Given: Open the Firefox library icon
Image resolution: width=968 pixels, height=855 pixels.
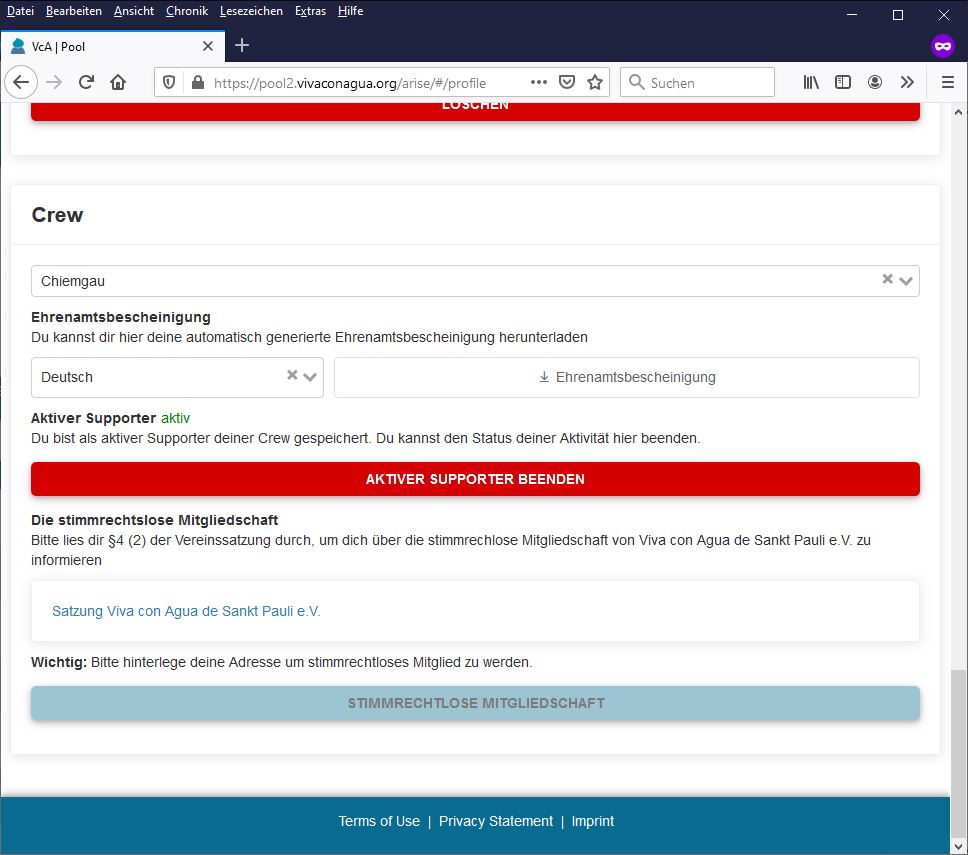Looking at the screenshot, I should (811, 82).
